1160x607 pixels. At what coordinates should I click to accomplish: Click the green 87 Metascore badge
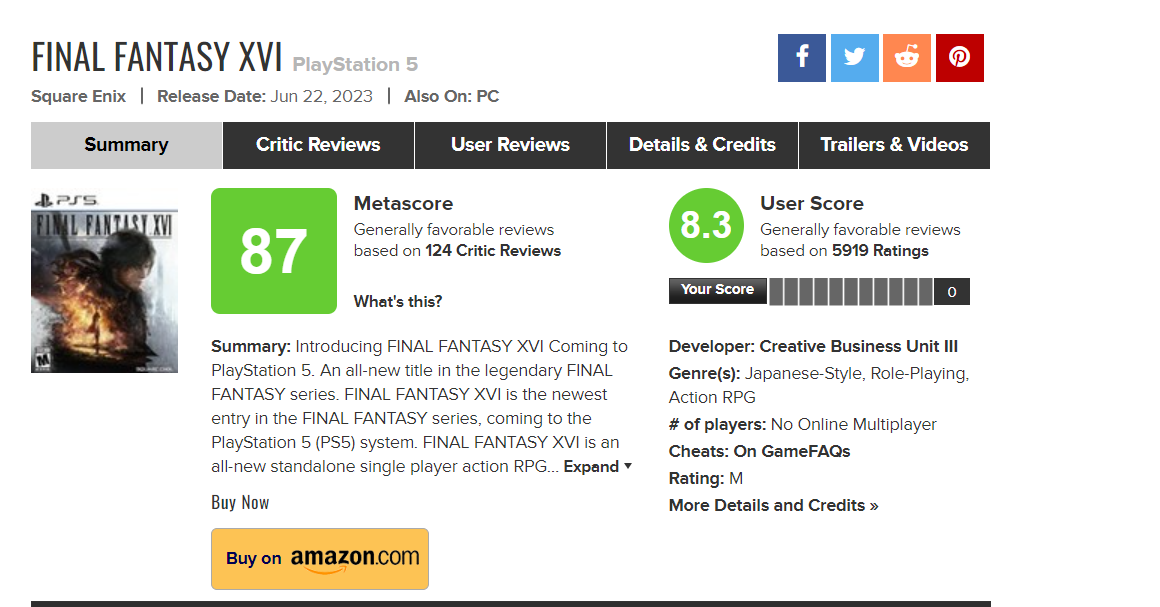(274, 251)
